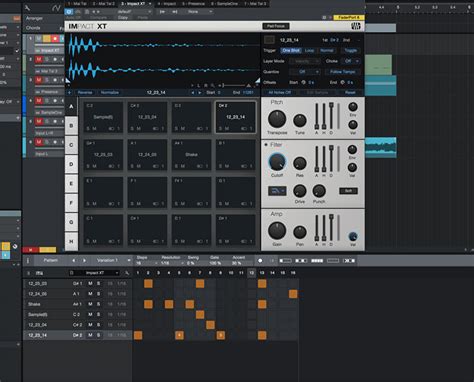Click the Filter Vel knob
This screenshot has height=382, width=474.
[353, 167]
